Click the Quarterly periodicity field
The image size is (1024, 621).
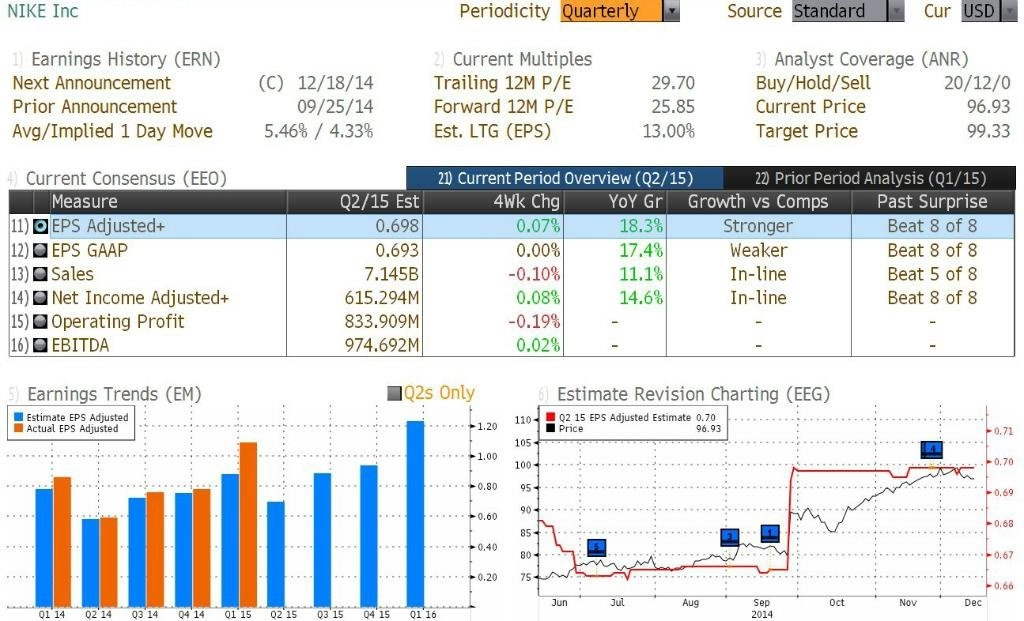click(611, 11)
